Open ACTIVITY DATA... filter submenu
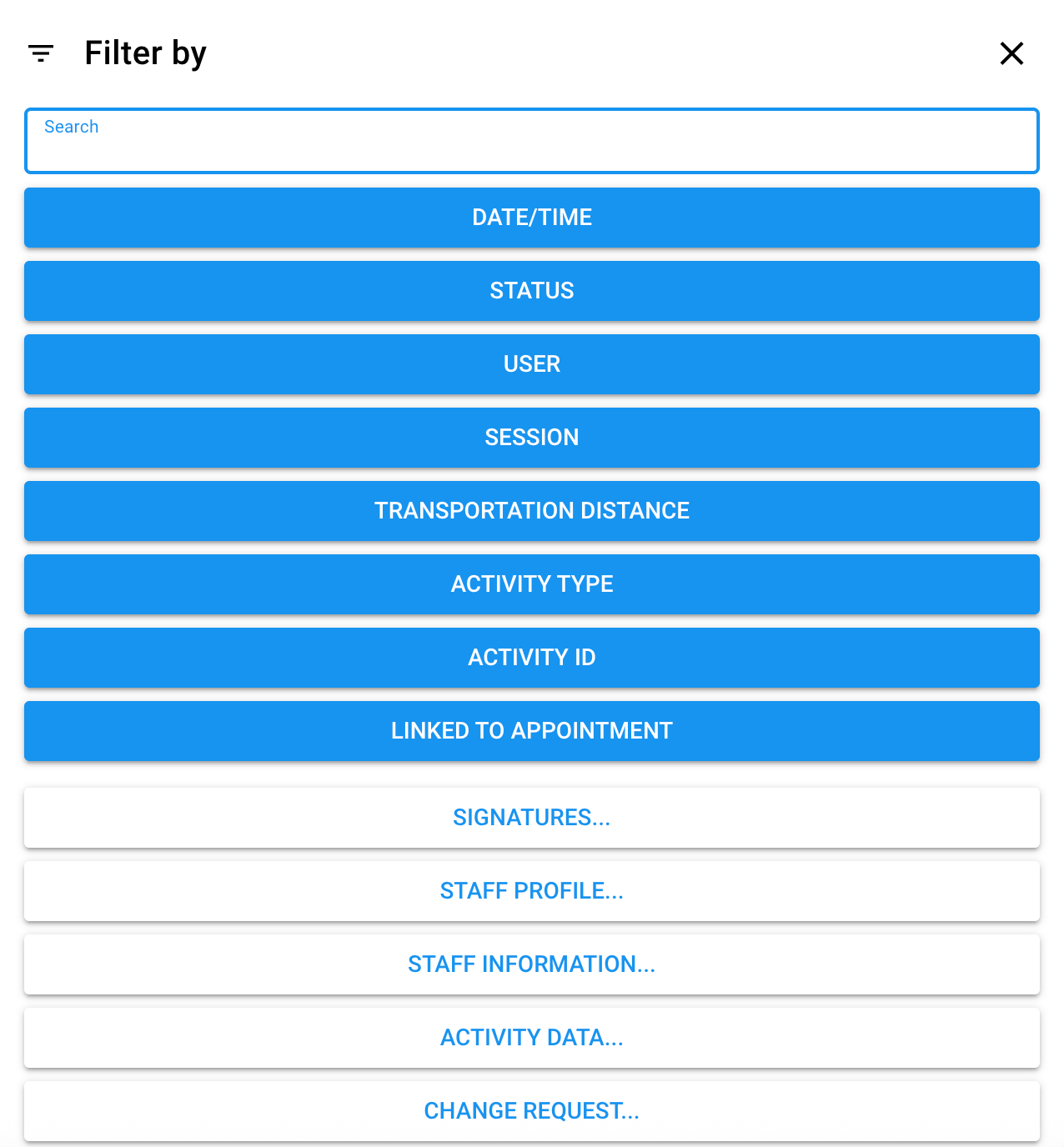 click(531, 1038)
